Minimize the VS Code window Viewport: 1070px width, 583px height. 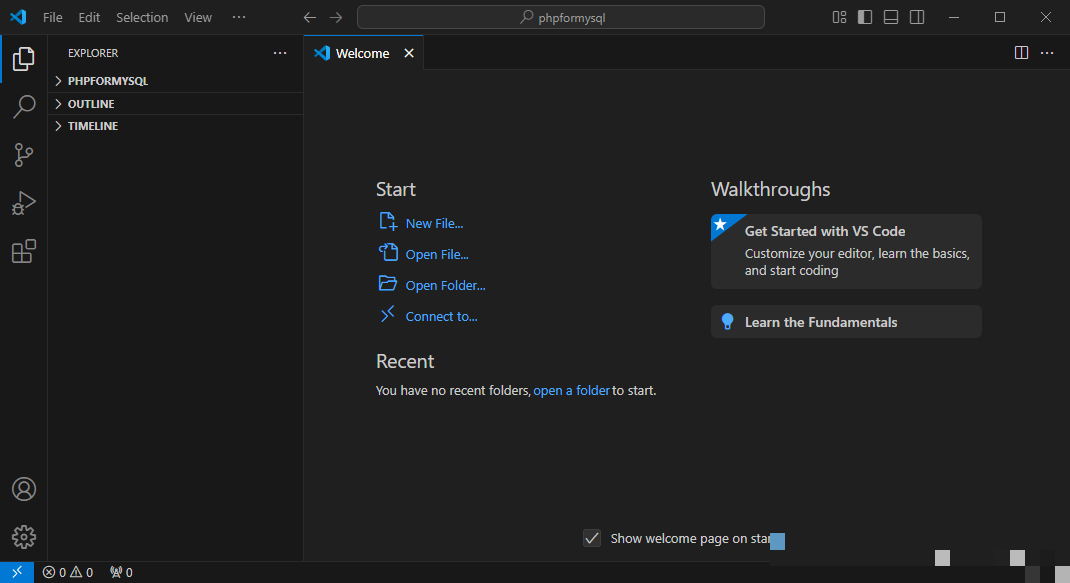click(954, 17)
